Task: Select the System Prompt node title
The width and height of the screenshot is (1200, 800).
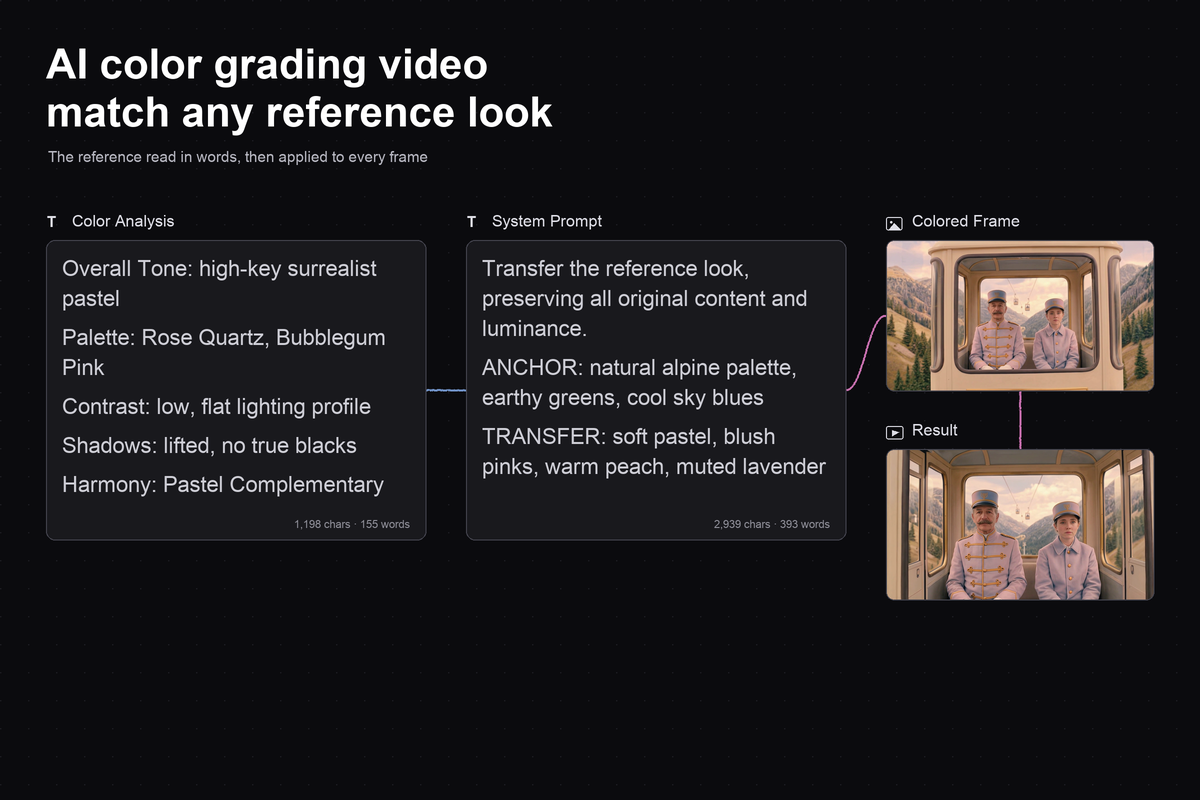Action: coord(547,221)
